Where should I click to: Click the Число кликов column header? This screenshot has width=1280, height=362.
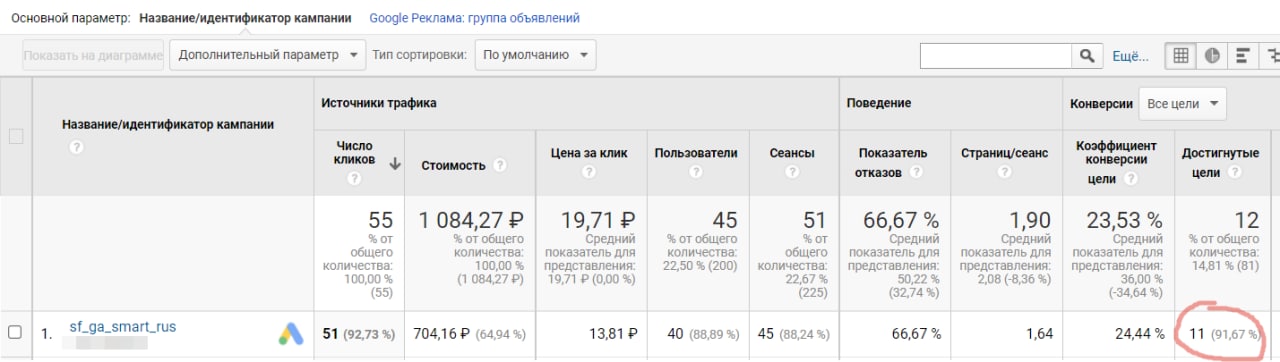point(354,152)
